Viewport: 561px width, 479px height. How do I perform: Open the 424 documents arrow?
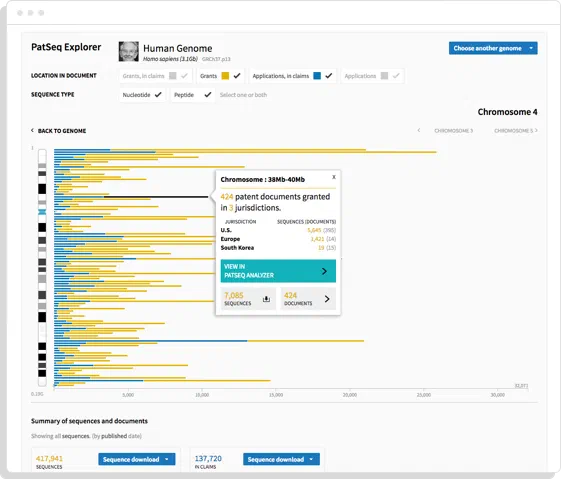coord(327,299)
